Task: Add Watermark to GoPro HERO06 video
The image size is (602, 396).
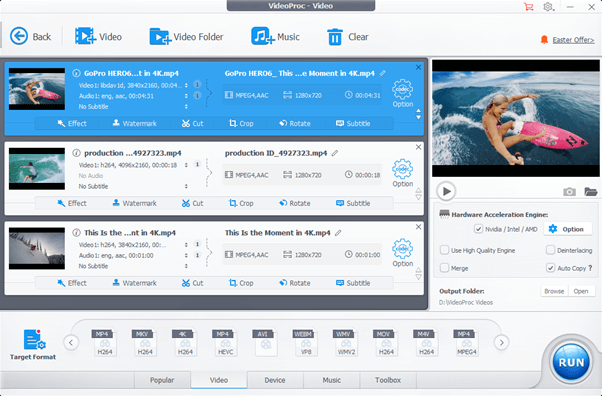Action: 134,123
